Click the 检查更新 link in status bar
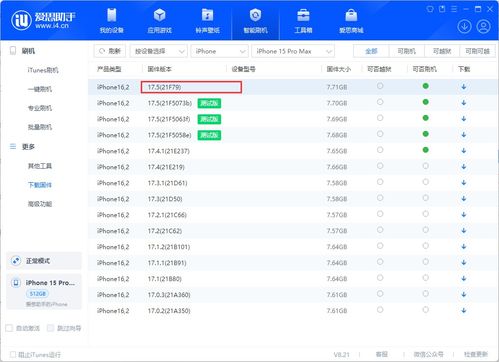The image size is (499, 362). (x=476, y=354)
